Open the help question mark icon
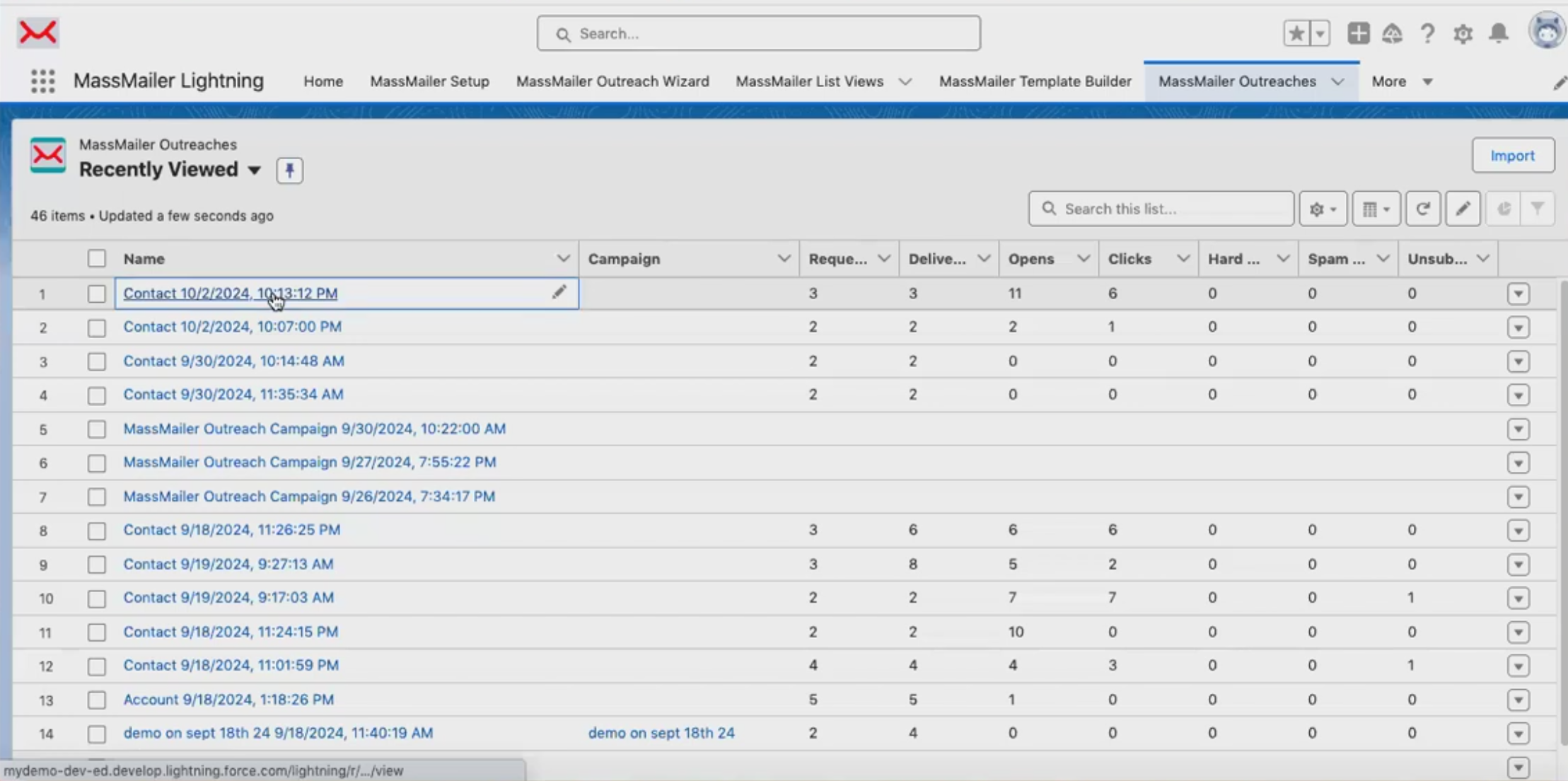The width and height of the screenshot is (1568, 781). [x=1427, y=33]
